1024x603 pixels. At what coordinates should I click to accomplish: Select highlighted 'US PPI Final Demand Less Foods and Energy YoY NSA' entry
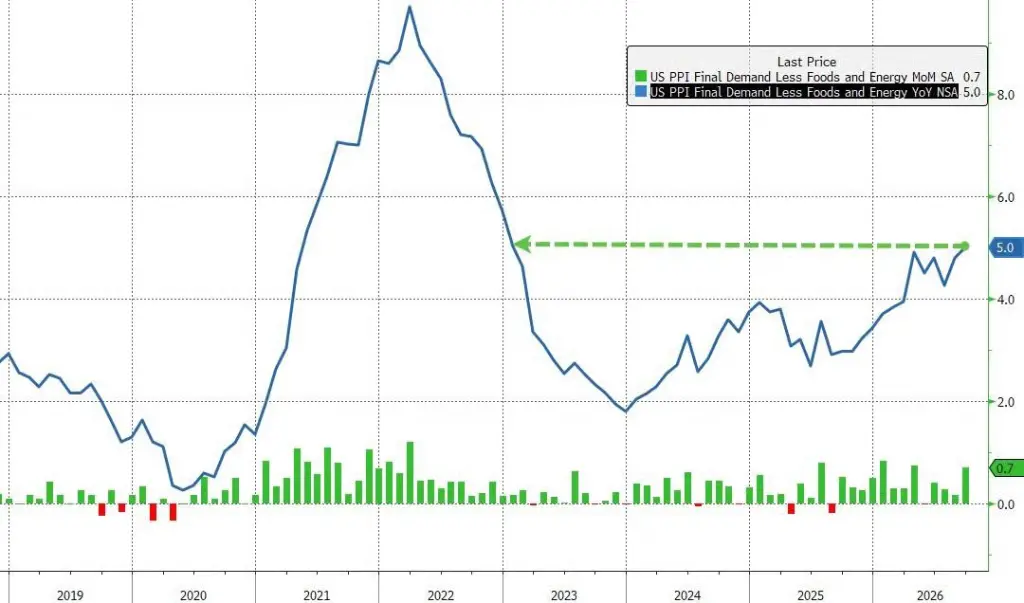[x=804, y=92]
